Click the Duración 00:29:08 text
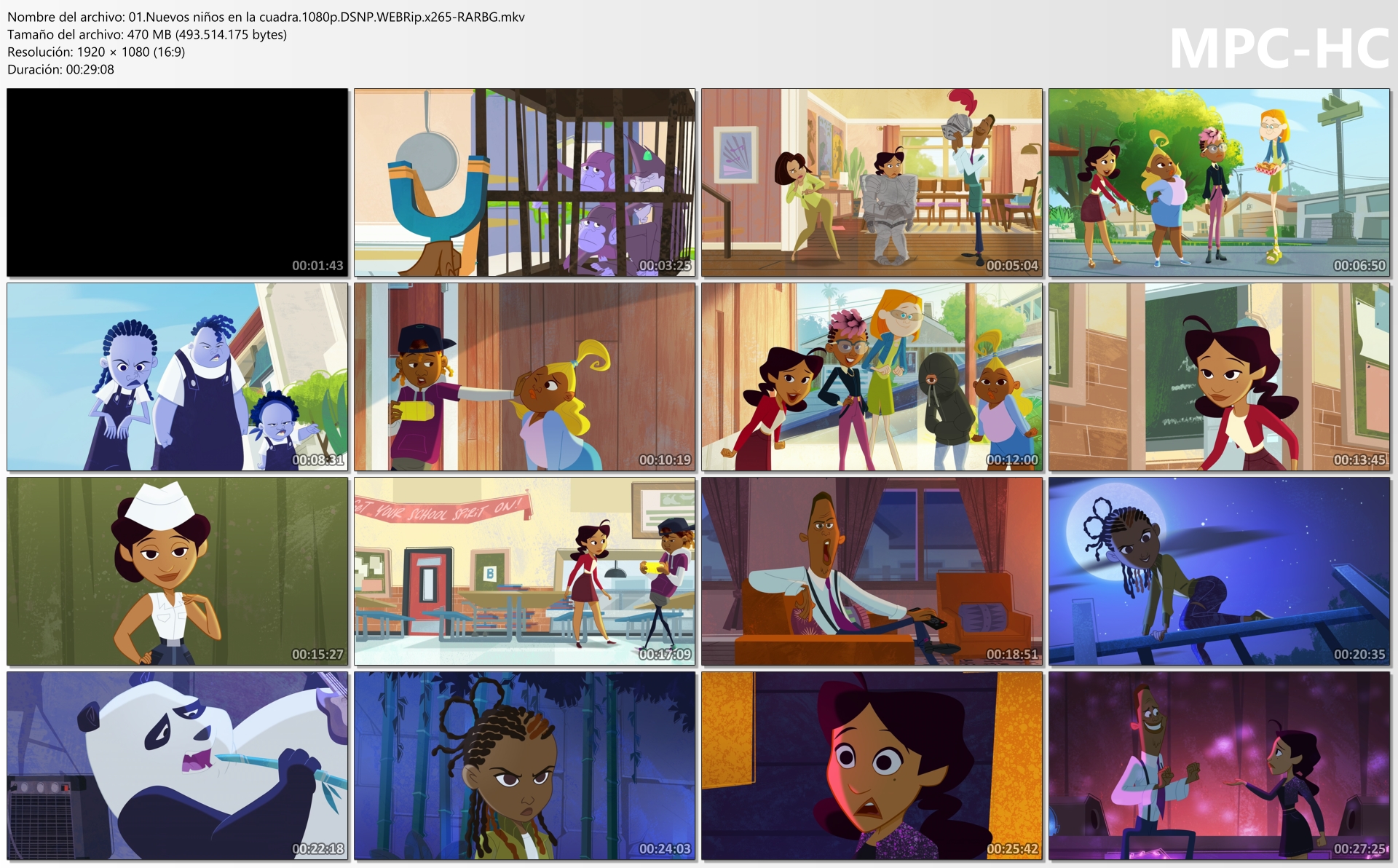This screenshot has height=868, width=1398. pyautogui.click(x=60, y=69)
